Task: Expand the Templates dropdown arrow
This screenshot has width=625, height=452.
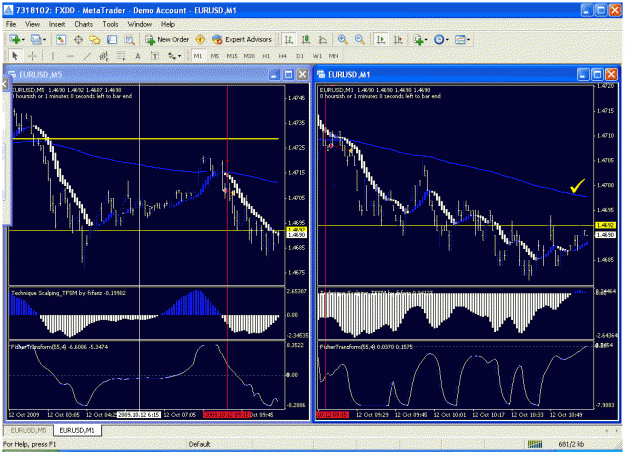Action: [x=468, y=40]
